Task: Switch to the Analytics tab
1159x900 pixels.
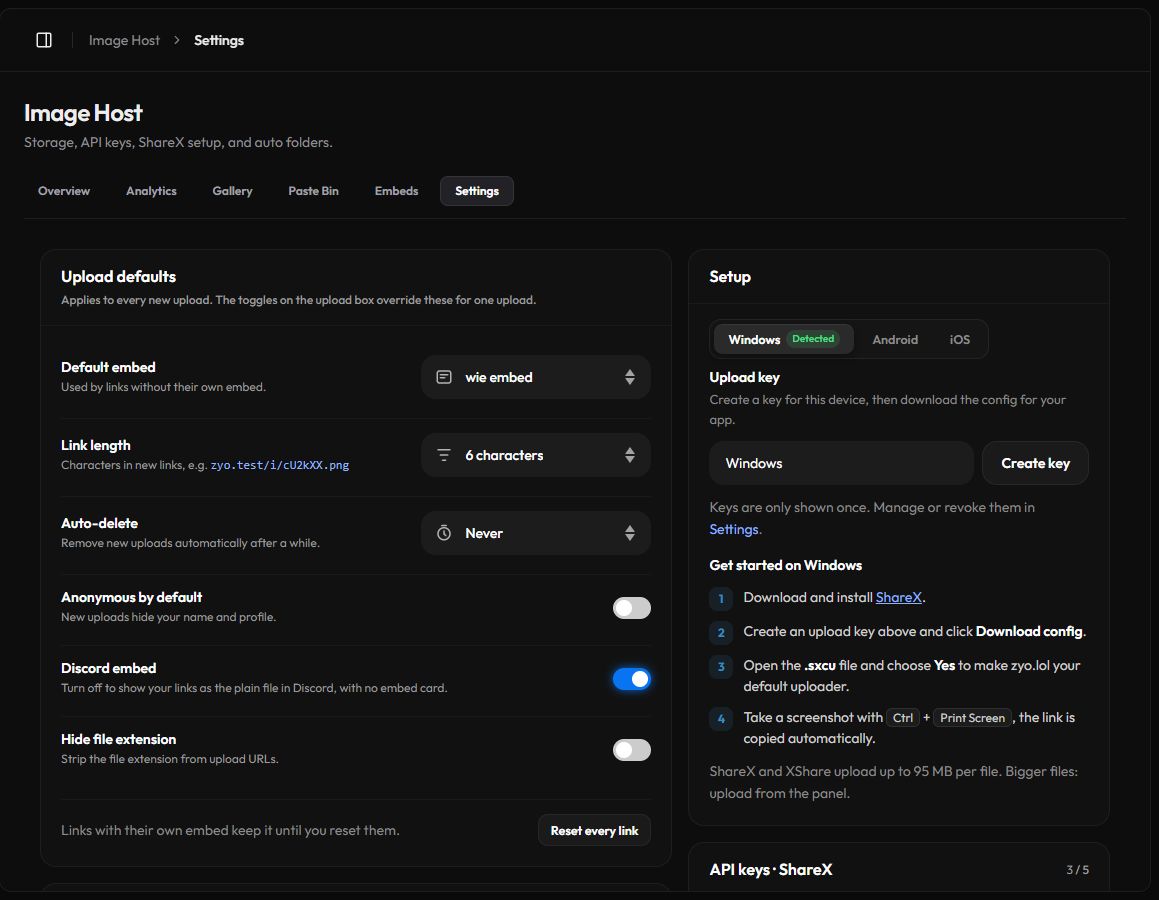Action: tap(151, 191)
